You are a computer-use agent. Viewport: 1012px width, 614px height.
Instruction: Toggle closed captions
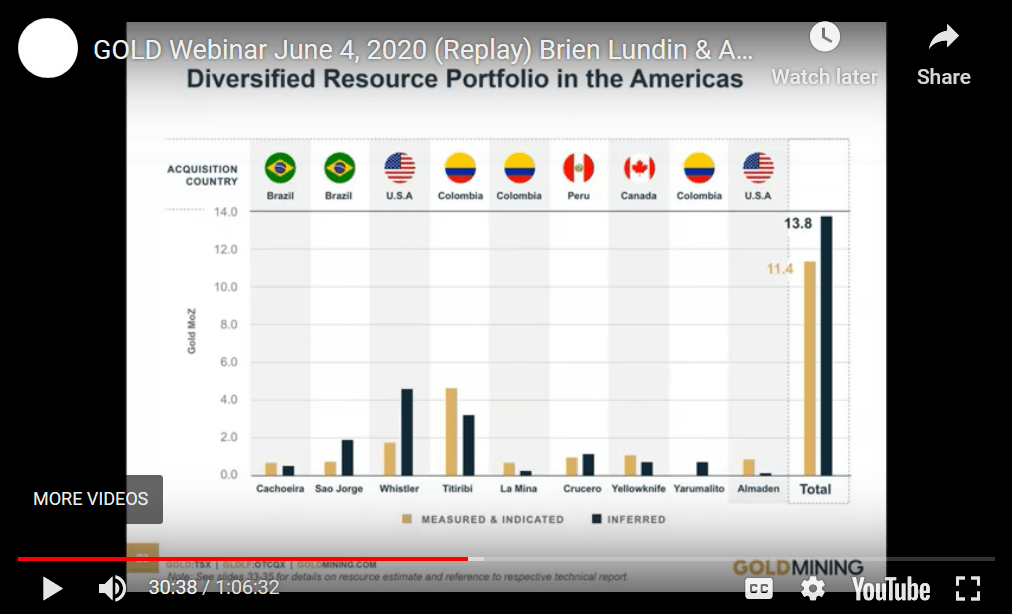pyautogui.click(x=759, y=588)
